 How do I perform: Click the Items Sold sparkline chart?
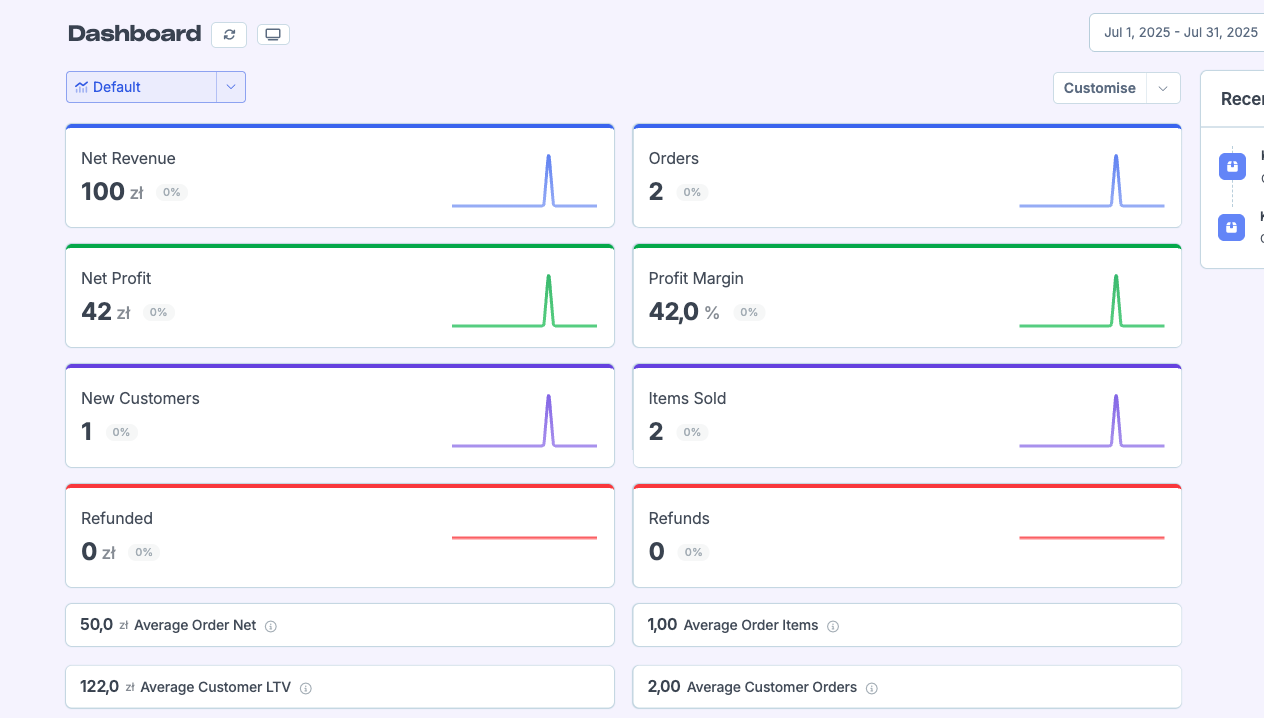(1092, 420)
